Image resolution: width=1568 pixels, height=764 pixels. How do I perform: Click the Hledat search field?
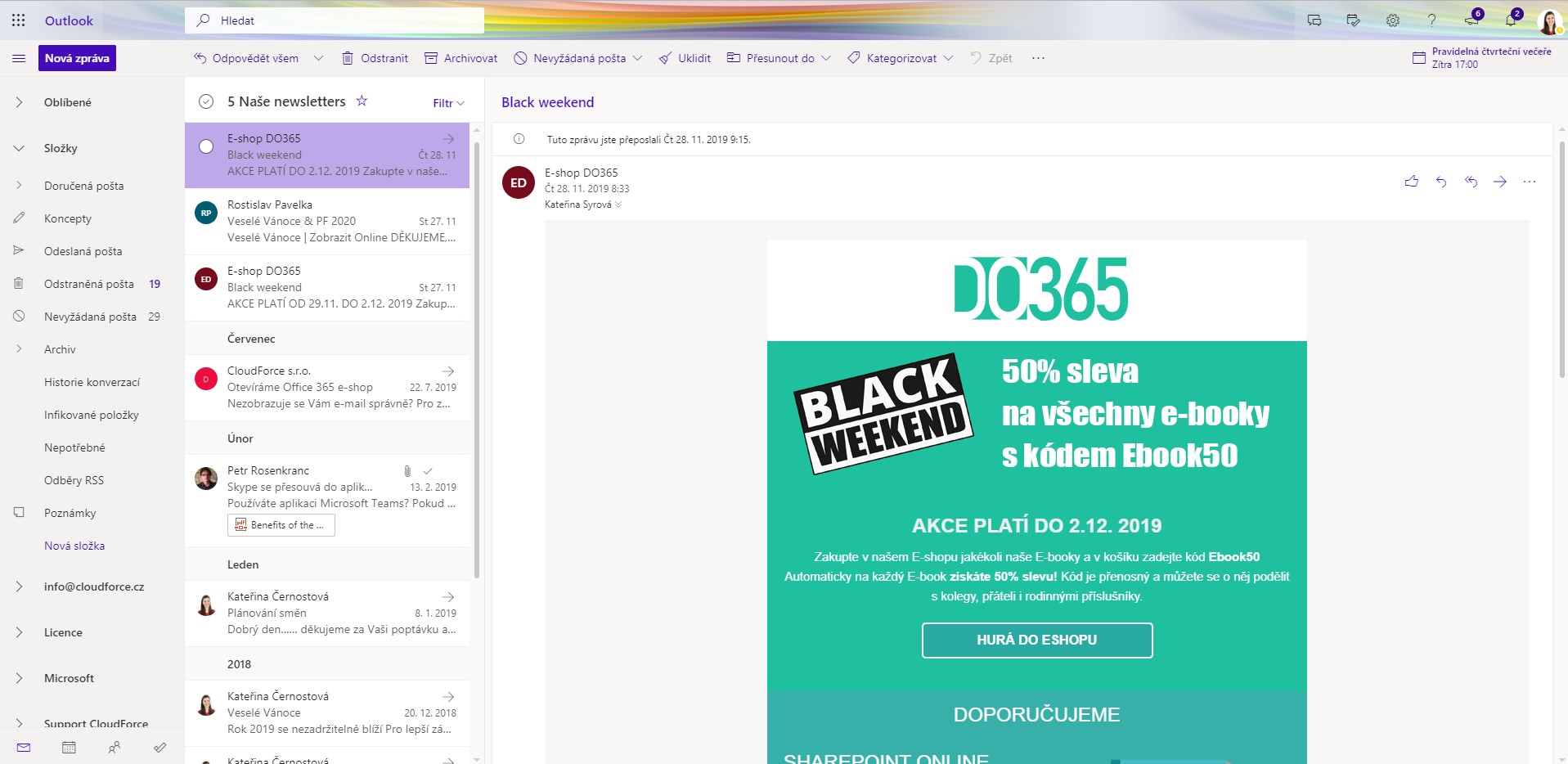[344, 20]
